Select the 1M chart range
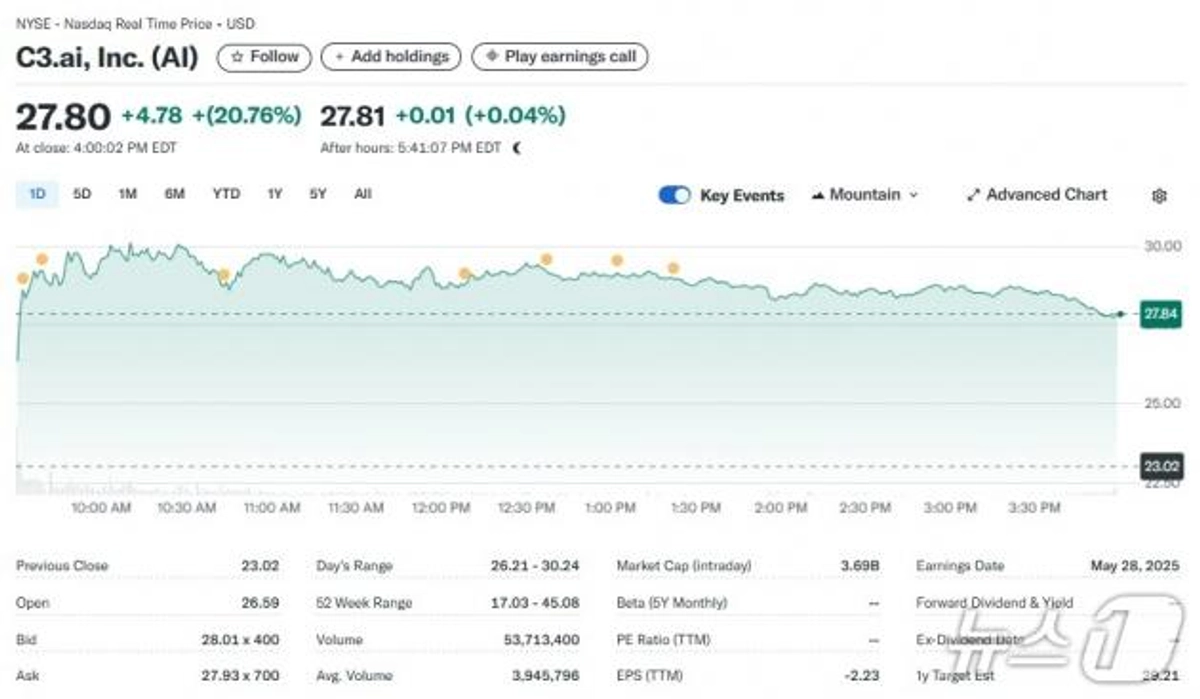1200x699 pixels. pyautogui.click(x=127, y=194)
